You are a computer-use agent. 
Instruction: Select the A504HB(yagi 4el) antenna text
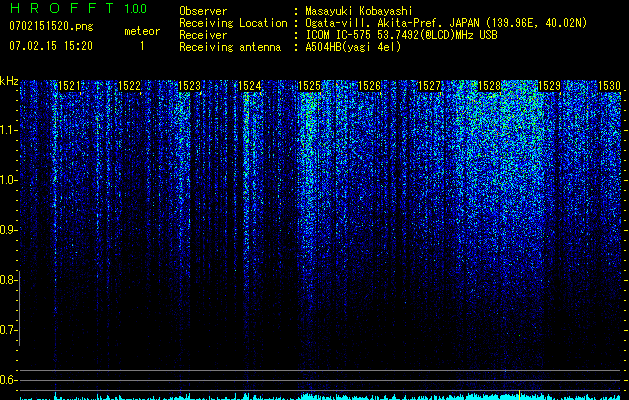[353, 47]
